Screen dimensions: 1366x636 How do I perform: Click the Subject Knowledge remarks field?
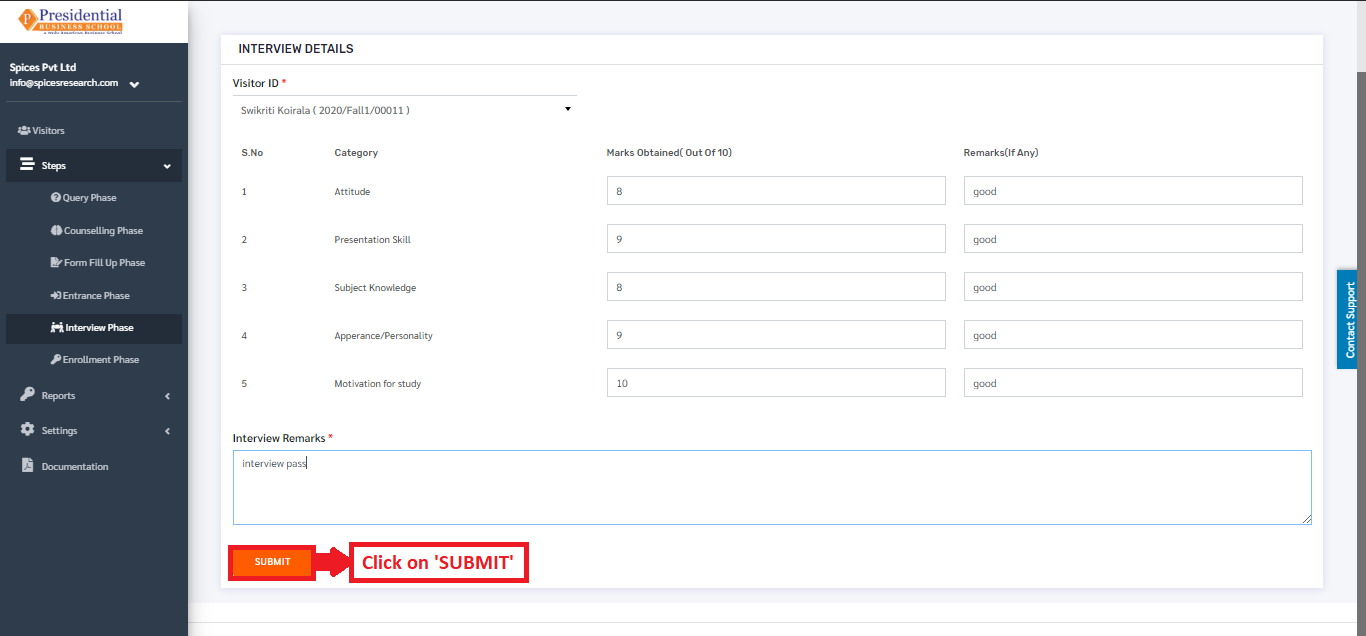coord(1133,287)
